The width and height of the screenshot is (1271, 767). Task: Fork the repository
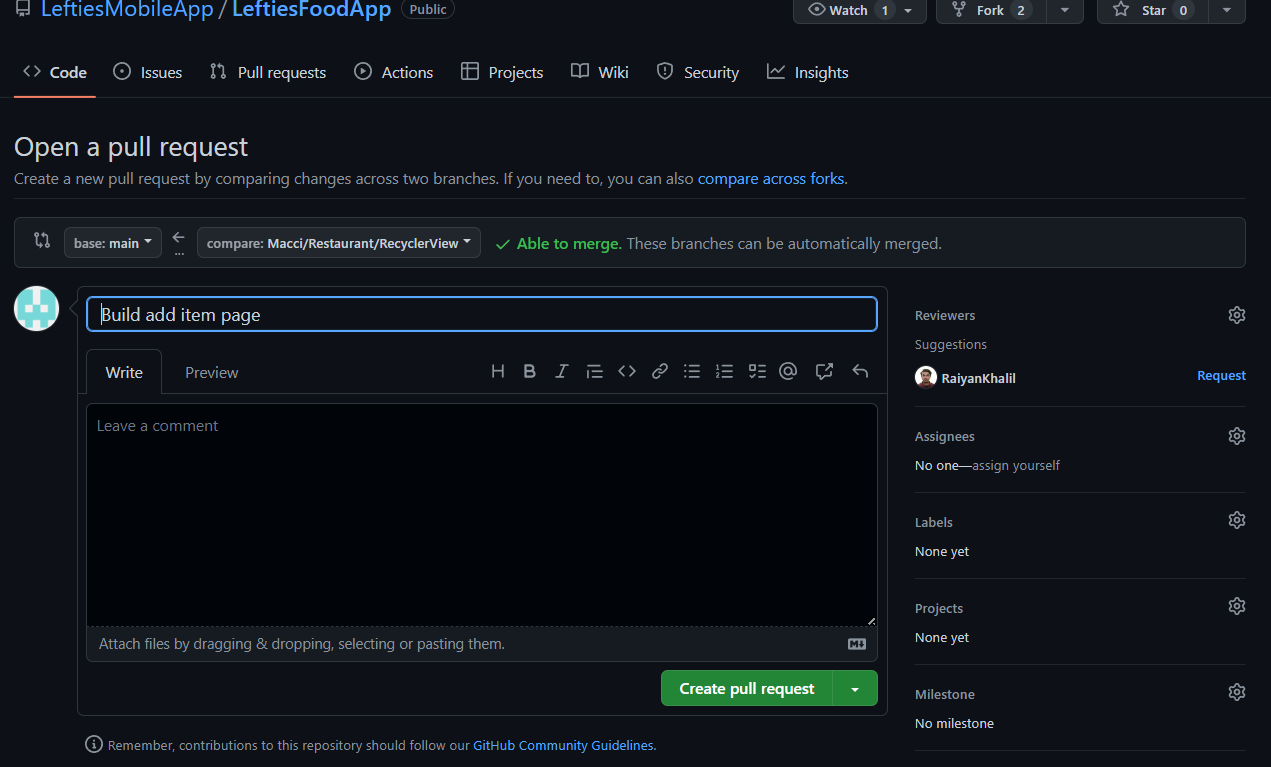pos(992,10)
